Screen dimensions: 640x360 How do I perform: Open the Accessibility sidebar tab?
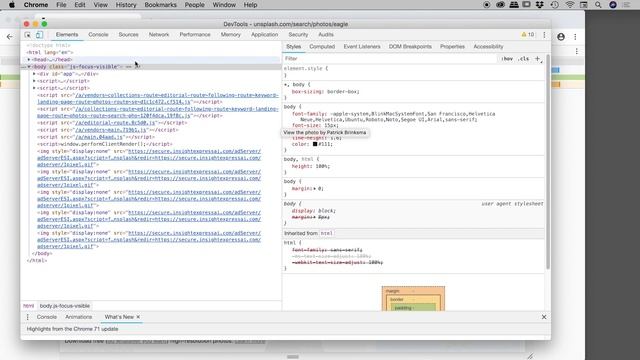488,47
